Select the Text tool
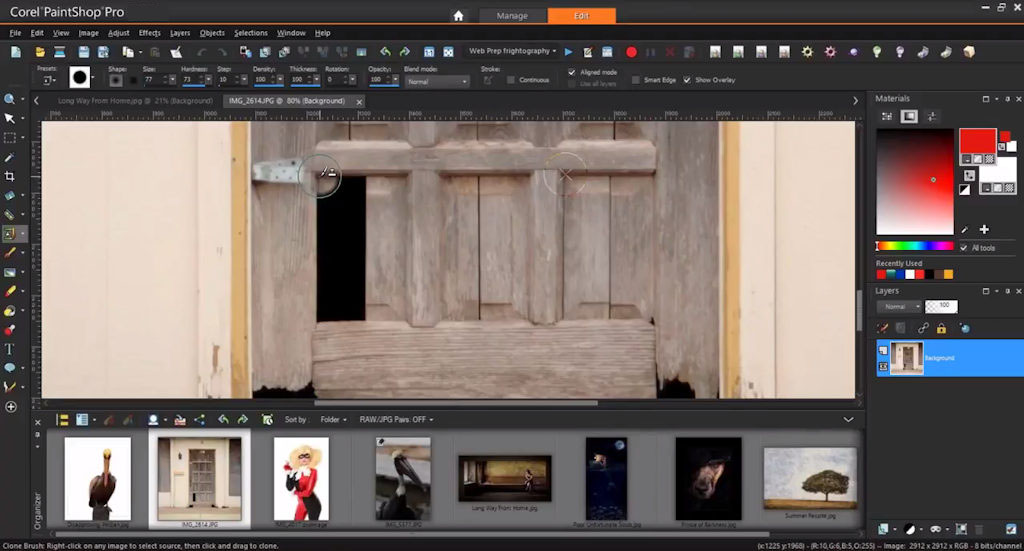This screenshot has height=551, width=1024. click(9, 349)
